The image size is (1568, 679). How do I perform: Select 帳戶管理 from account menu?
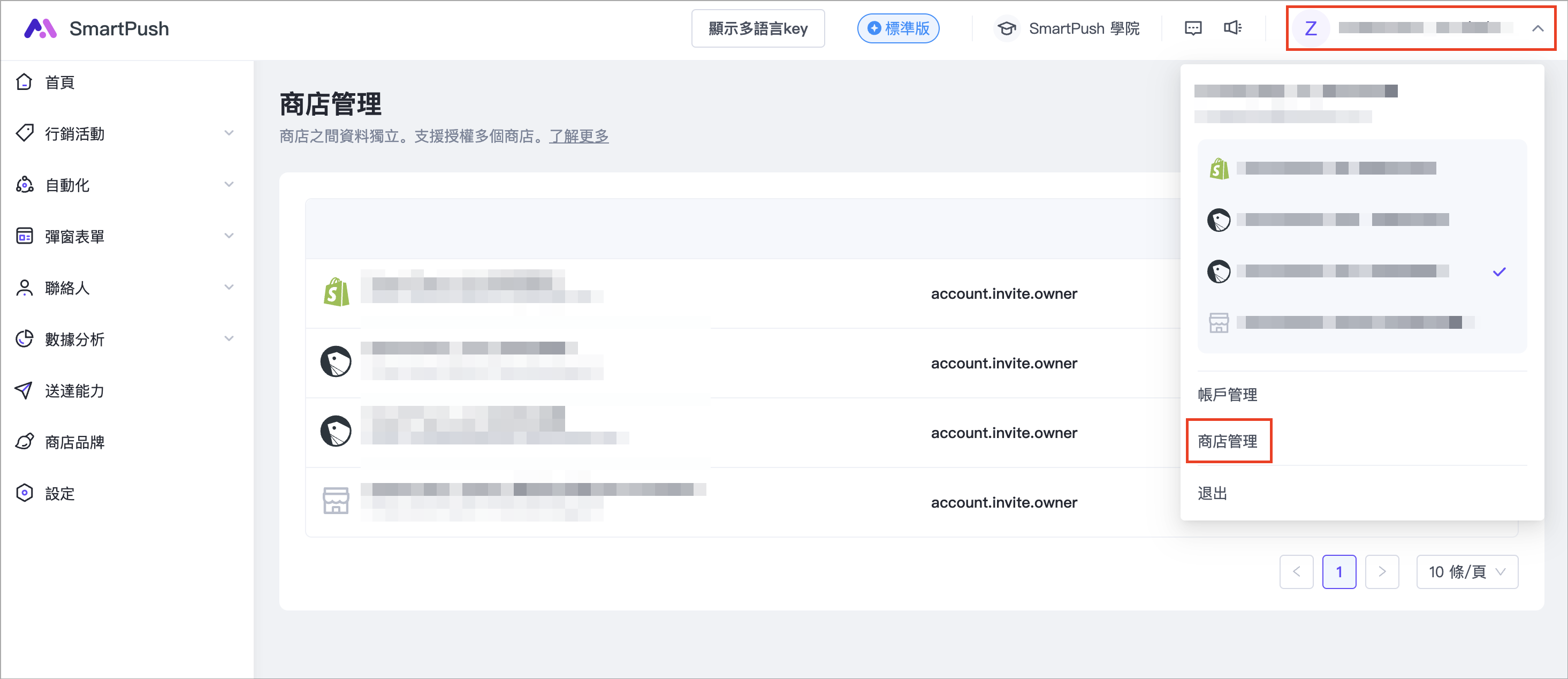click(x=1227, y=395)
